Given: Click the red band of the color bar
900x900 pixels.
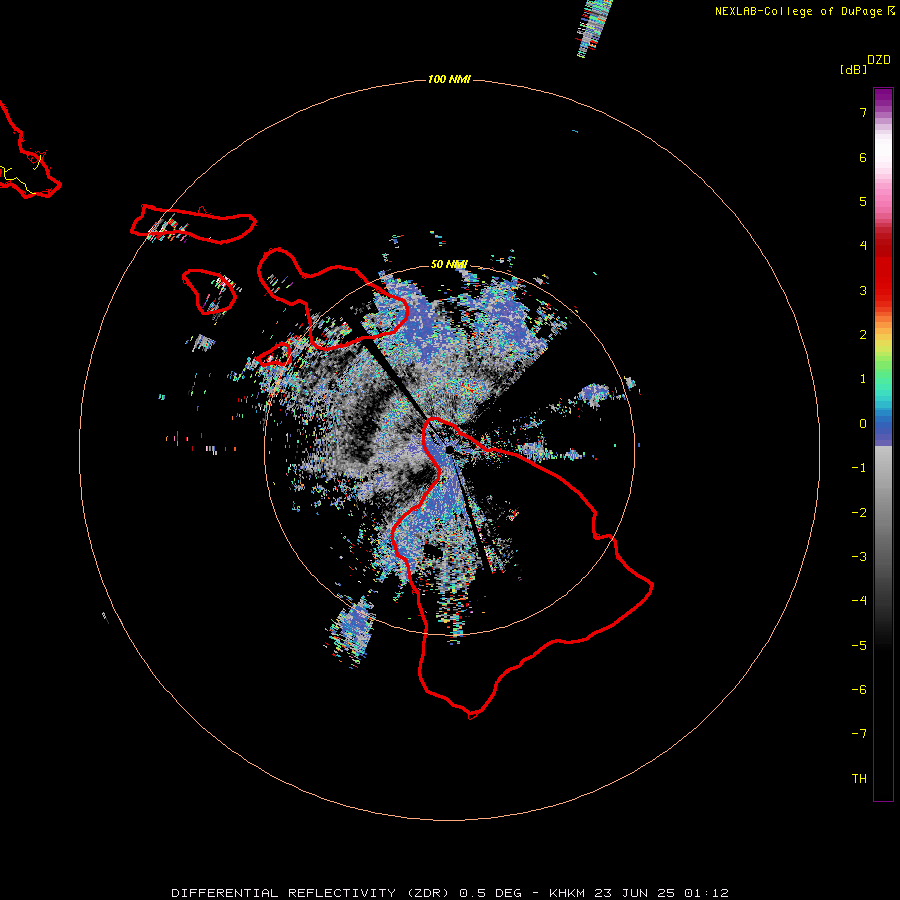Looking at the screenshot, I should tap(883, 264).
